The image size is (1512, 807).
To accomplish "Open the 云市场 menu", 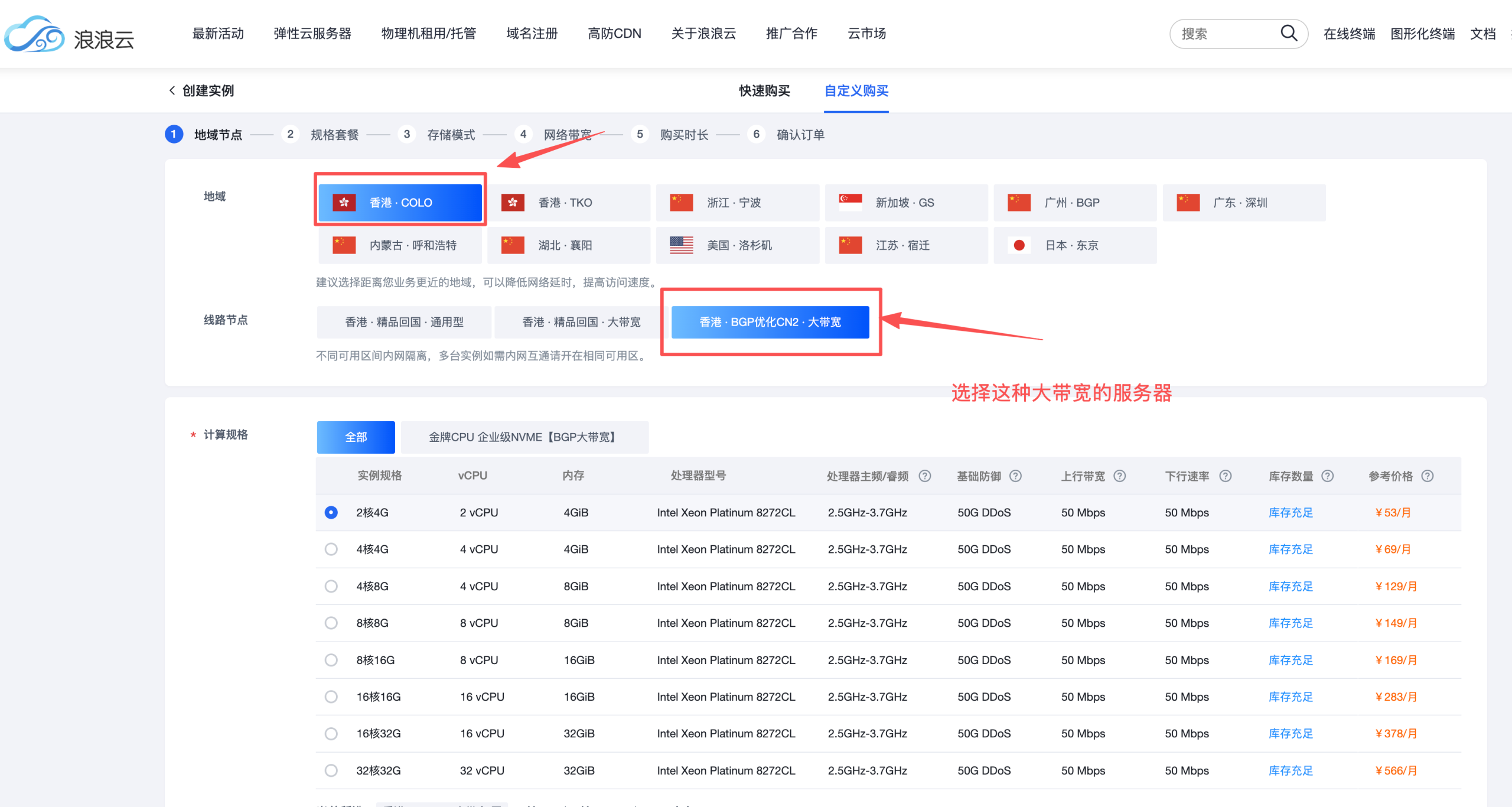I will click(x=866, y=34).
